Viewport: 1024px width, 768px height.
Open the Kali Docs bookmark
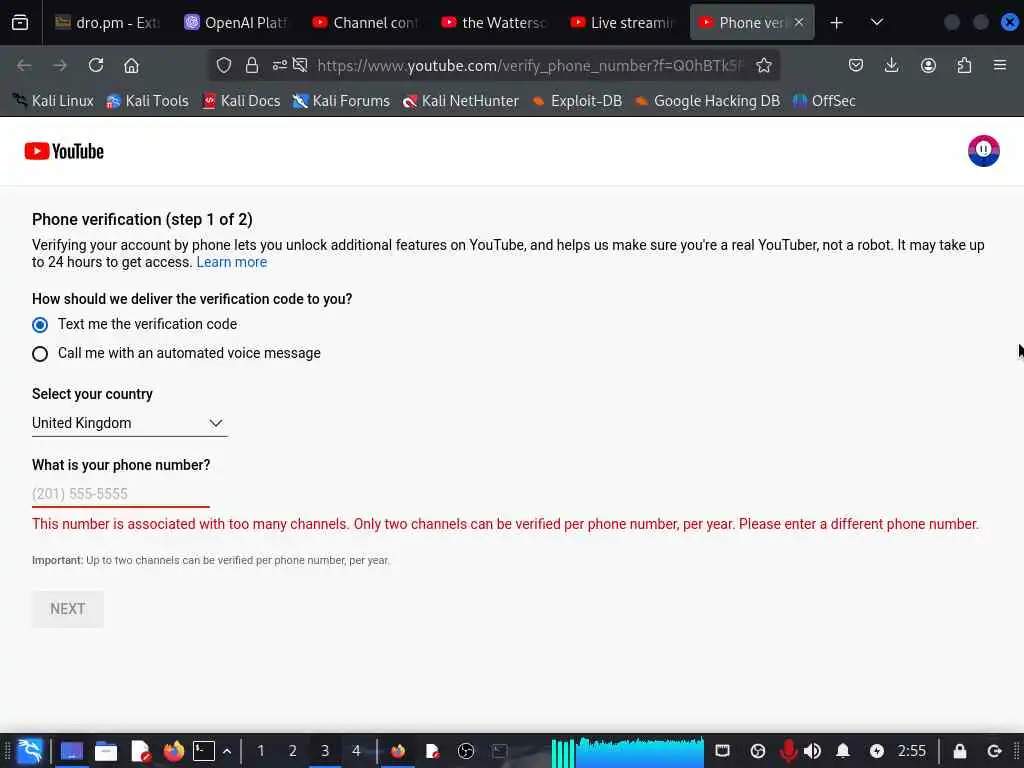241,101
